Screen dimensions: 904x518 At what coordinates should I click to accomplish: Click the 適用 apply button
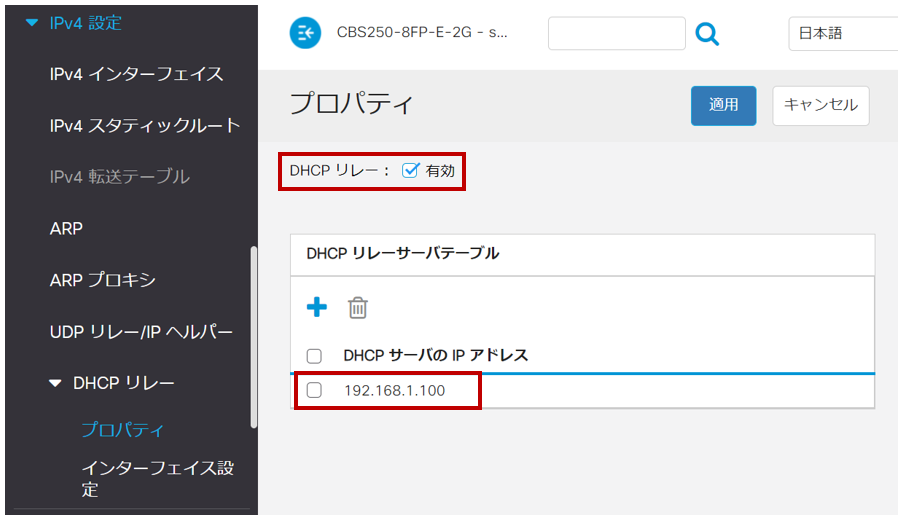[724, 106]
